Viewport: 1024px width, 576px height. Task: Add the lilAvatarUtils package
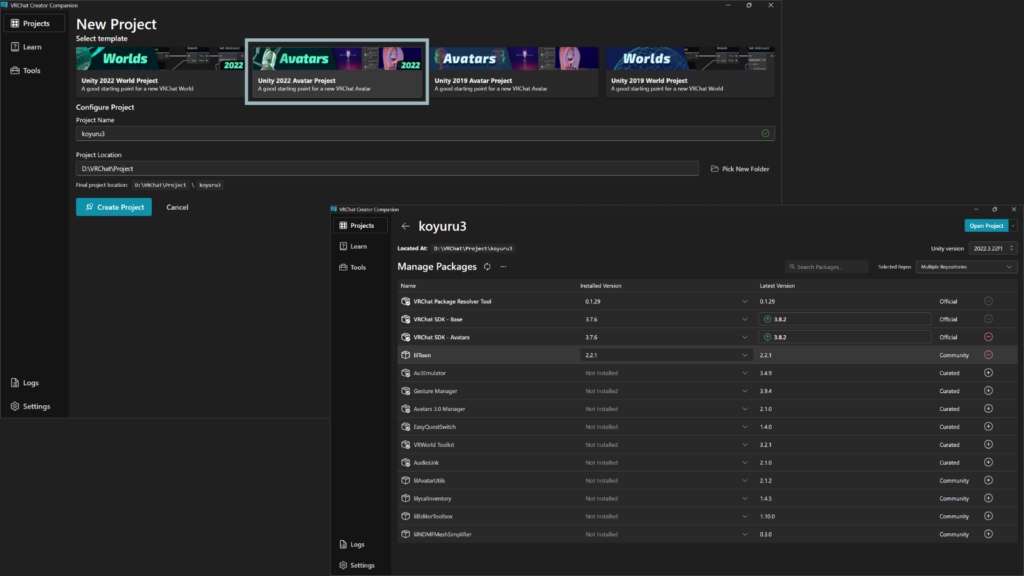pyautogui.click(x=988, y=481)
